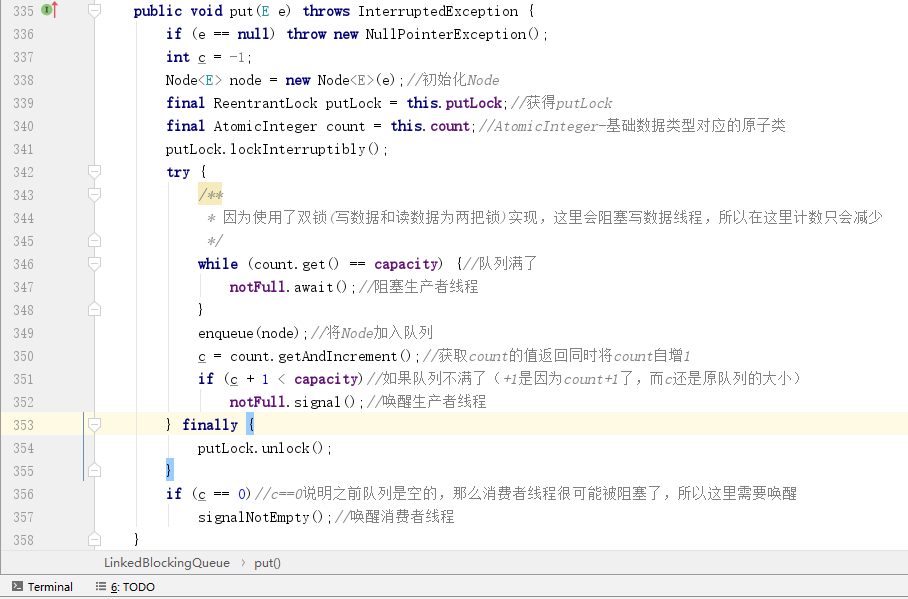Click AtomicInteger type name on line 340
Image resolution: width=908 pixels, height=599 pixels.
pyautogui.click(x=265, y=126)
